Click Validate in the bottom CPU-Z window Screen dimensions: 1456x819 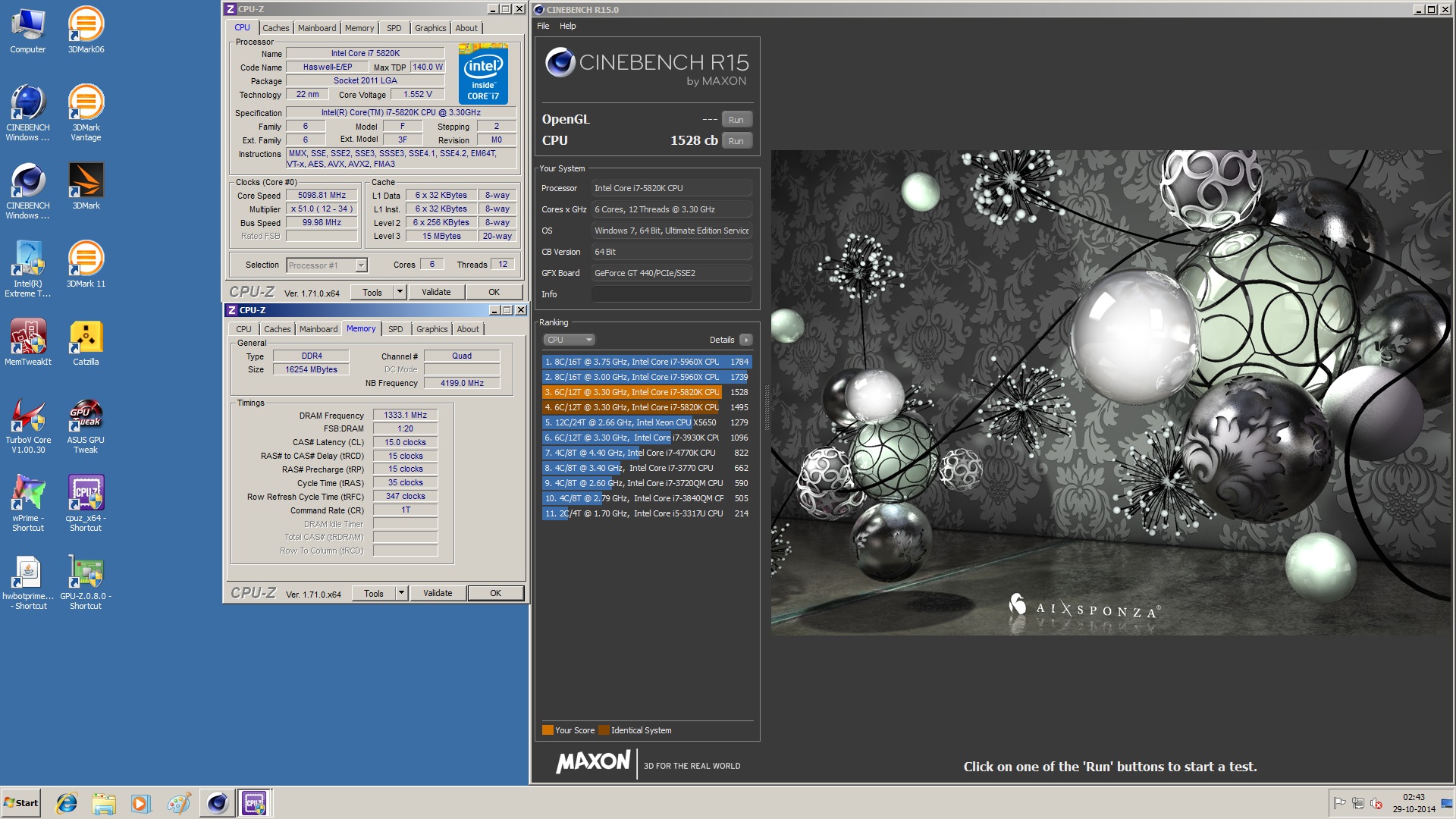point(438,593)
